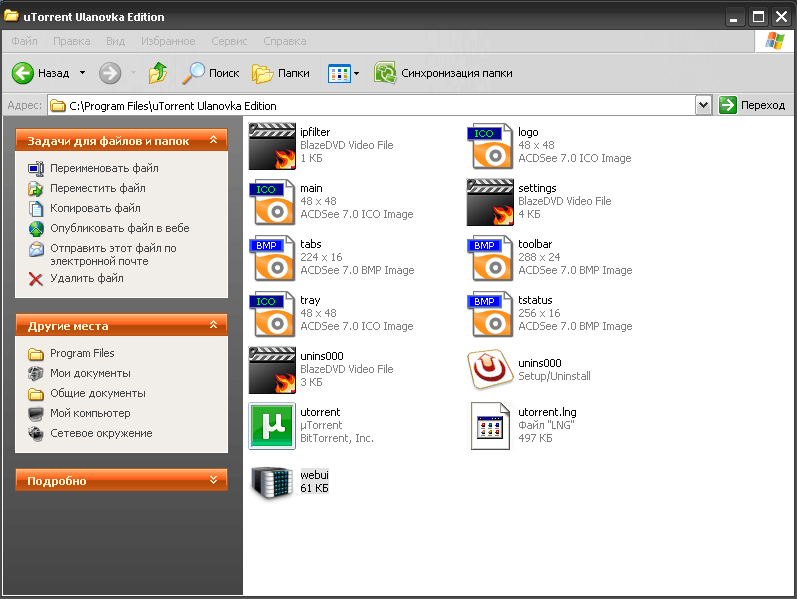797x599 pixels.
Task: Select the utorrent application icon
Action: pos(271,425)
